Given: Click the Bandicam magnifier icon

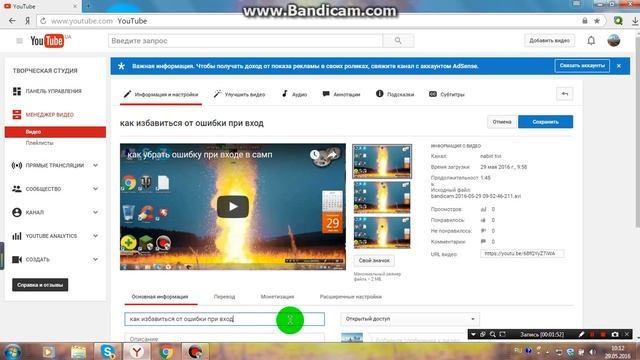Looking at the screenshot, I should pyautogui.click(x=493, y=334).
